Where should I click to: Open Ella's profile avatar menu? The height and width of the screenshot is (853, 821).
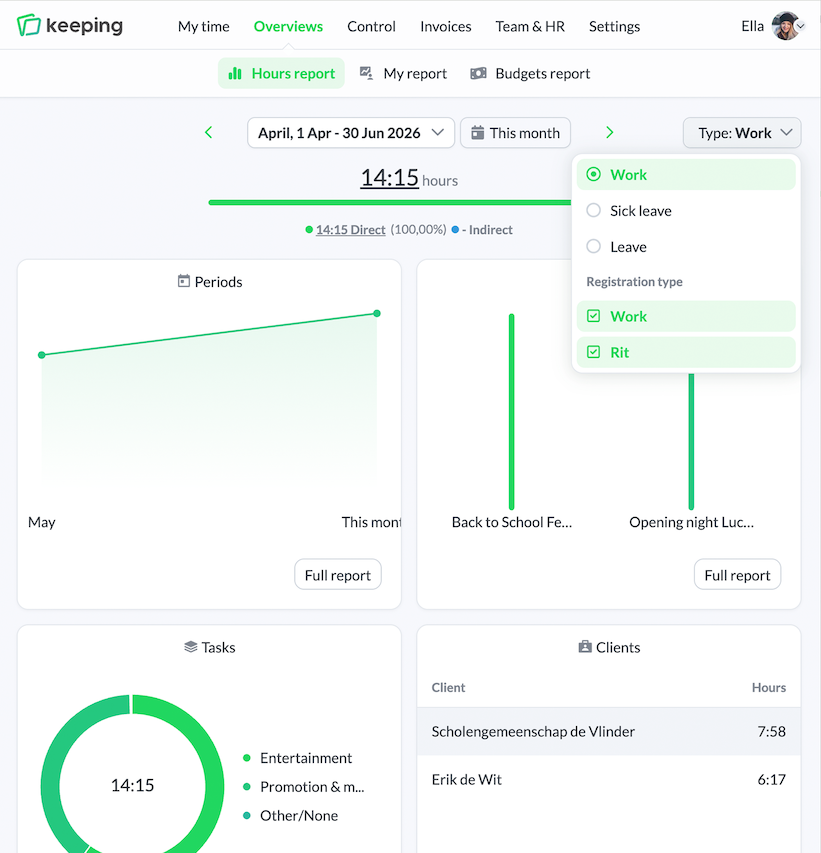pos(788,26)
